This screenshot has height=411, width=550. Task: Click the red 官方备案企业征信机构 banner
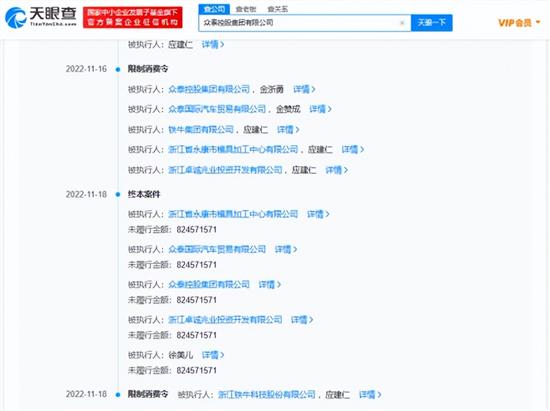click(133, 17)
